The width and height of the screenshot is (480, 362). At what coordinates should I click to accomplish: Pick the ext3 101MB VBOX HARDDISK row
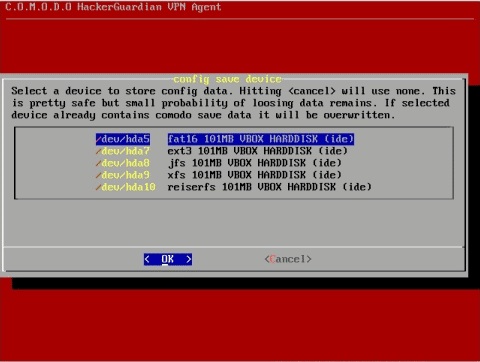click(257, 151)
